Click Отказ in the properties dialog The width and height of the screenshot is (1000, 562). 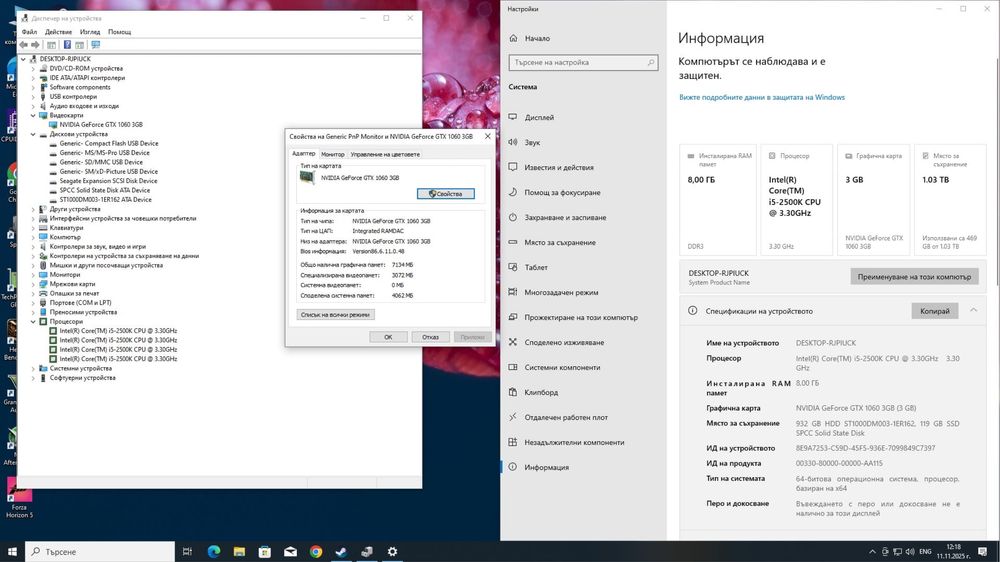coord(430,337)
